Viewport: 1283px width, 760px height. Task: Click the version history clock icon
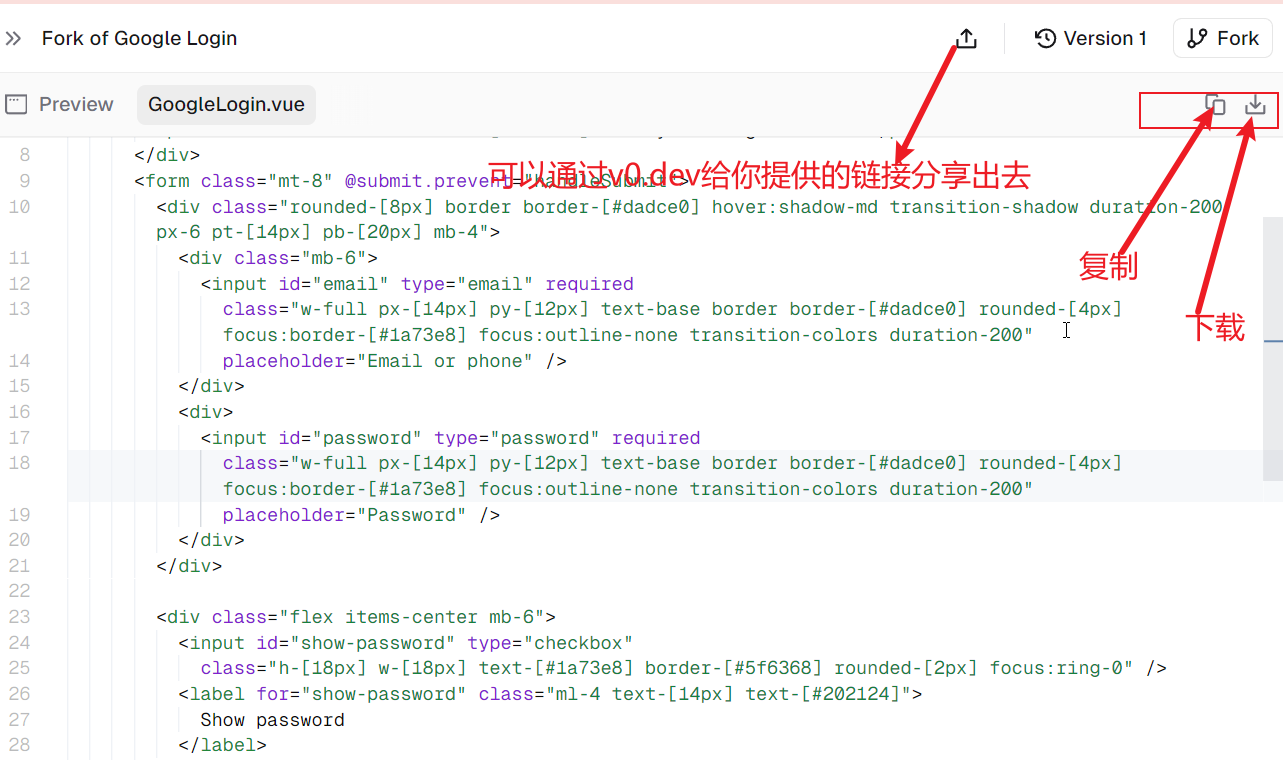[x=1045, y=38]
